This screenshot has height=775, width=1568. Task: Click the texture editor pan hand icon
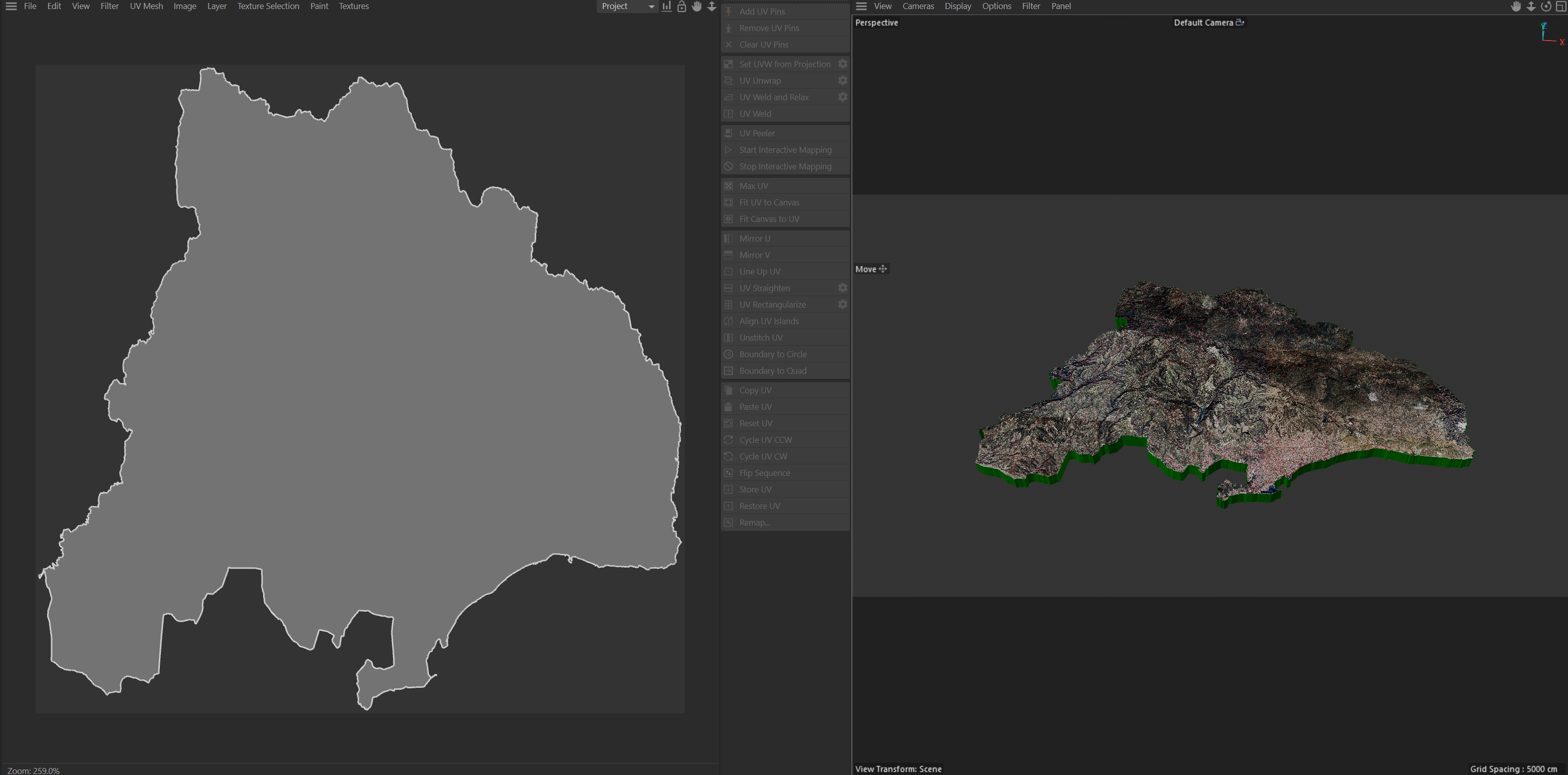(x=697, y=6)
